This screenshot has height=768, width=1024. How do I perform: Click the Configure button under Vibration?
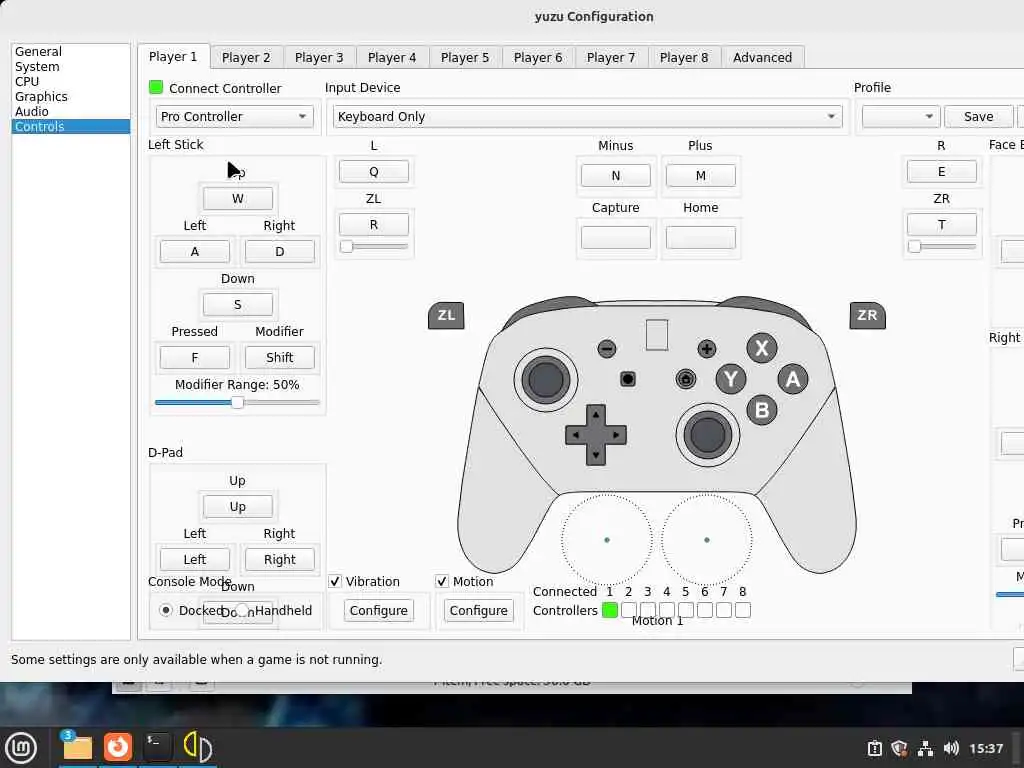[x=379, y=611]
